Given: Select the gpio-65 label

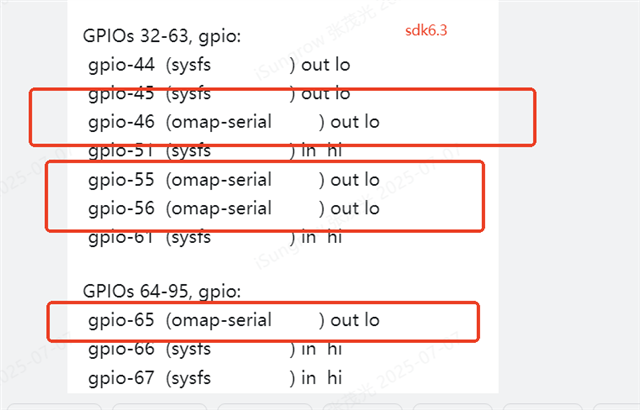Looking at the screenshot, I should click(x=121, y=321).
